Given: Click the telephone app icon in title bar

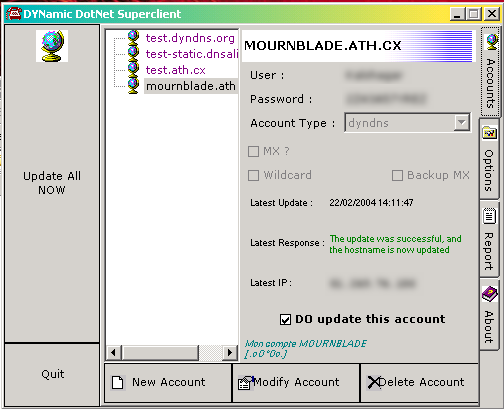Looking at the screenshot, I should coord(14,14).
